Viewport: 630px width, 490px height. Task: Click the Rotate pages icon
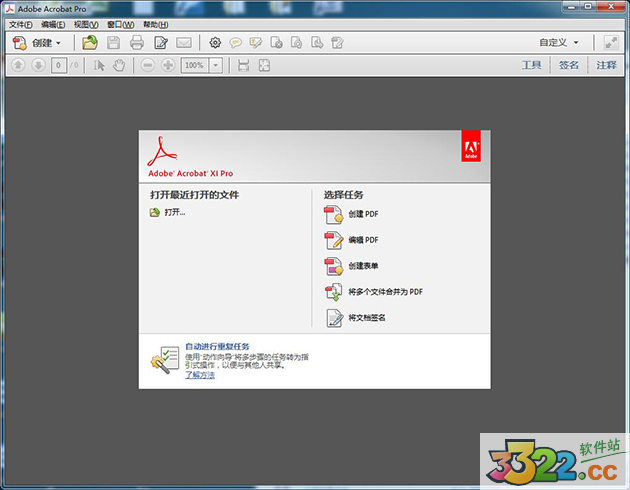[x=297, y=43]
